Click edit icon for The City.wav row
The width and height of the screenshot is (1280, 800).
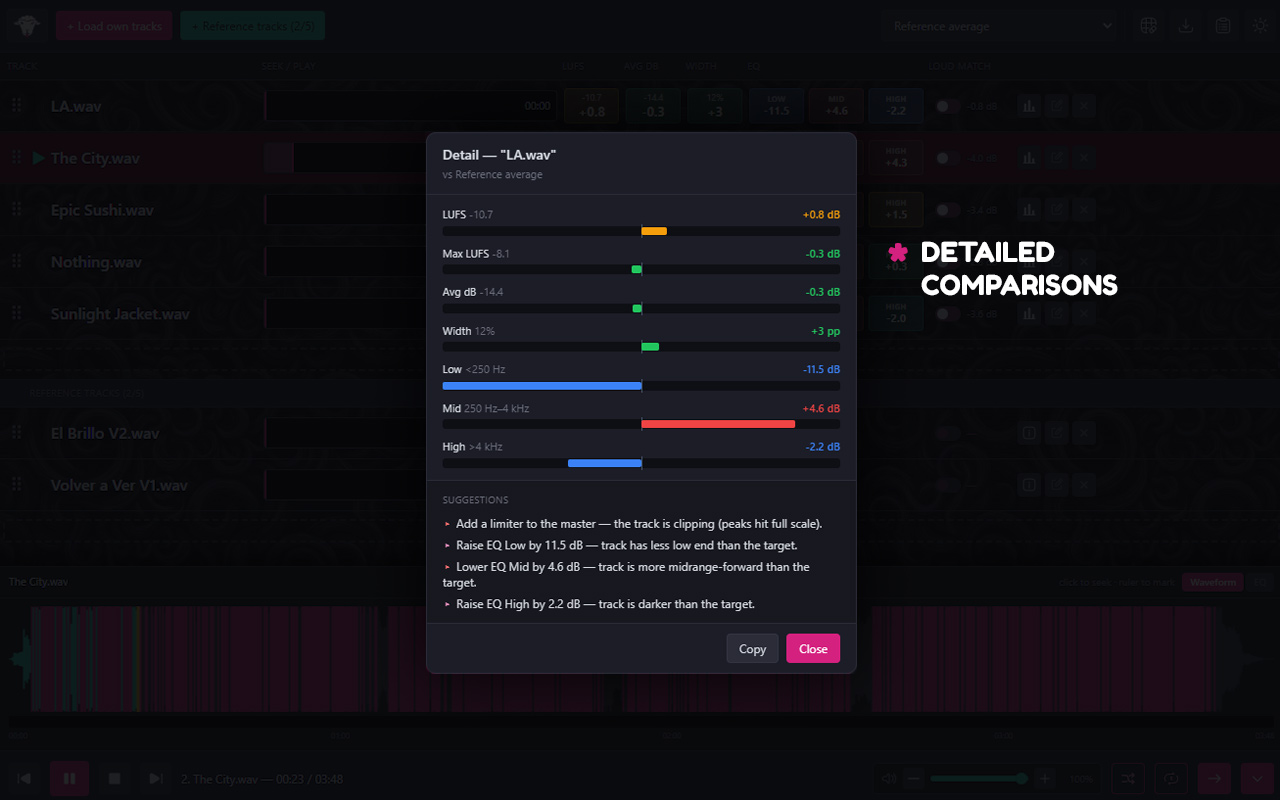pos(1057,158)
